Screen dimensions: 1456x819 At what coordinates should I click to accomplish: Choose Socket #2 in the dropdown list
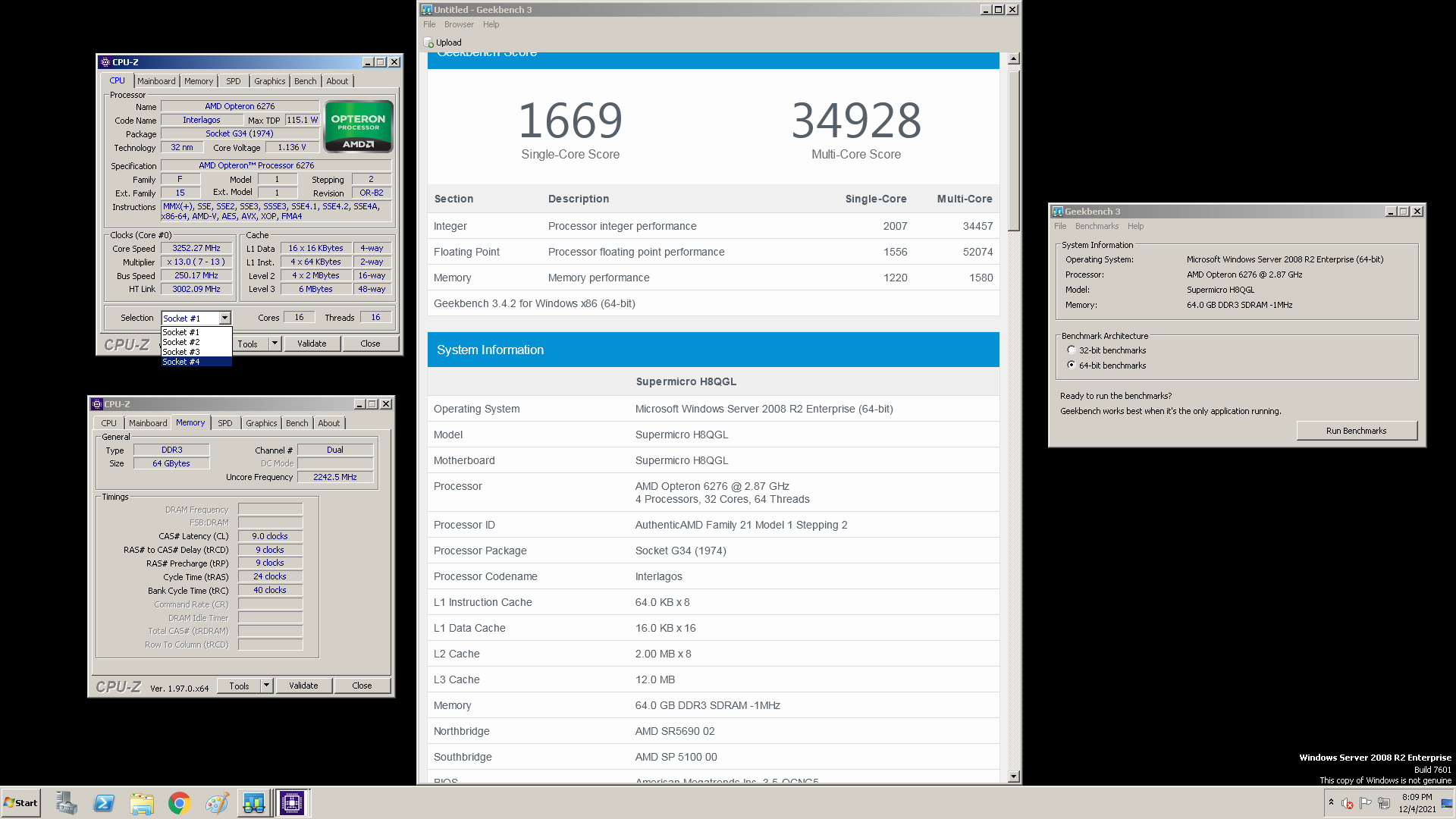(x=196, y=342)
